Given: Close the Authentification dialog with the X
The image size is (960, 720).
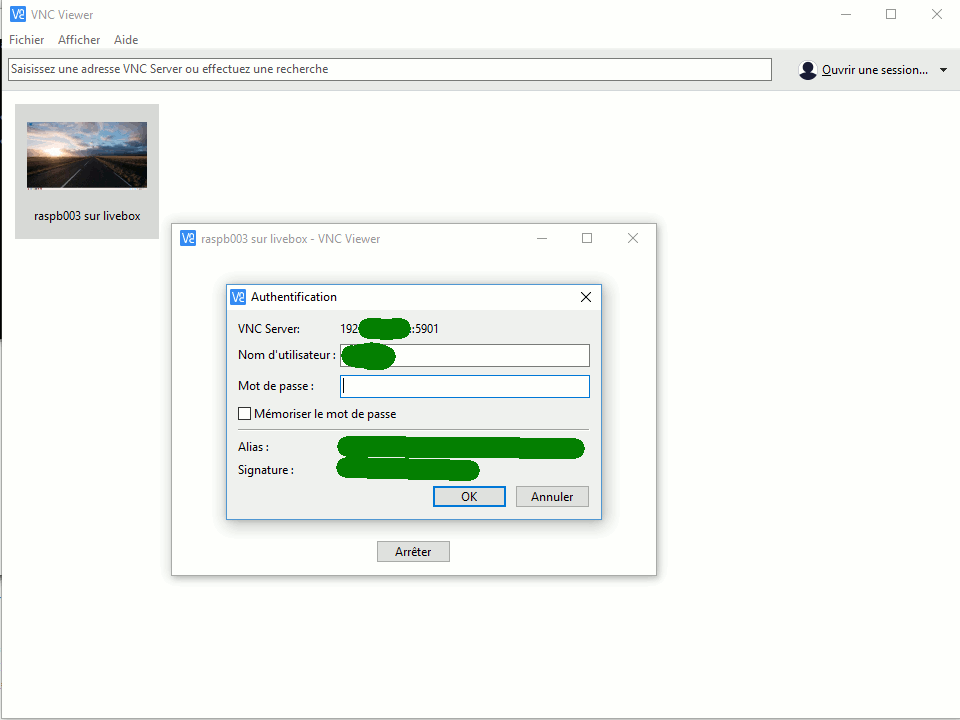Looking at the screenshot, I should coord(586,297).
